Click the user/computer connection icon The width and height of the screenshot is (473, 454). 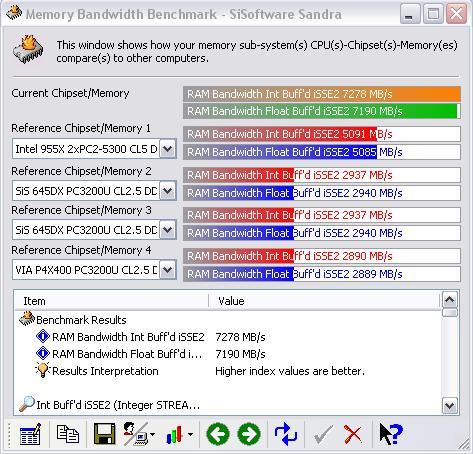pyautogui.click(x=136, y=434)
